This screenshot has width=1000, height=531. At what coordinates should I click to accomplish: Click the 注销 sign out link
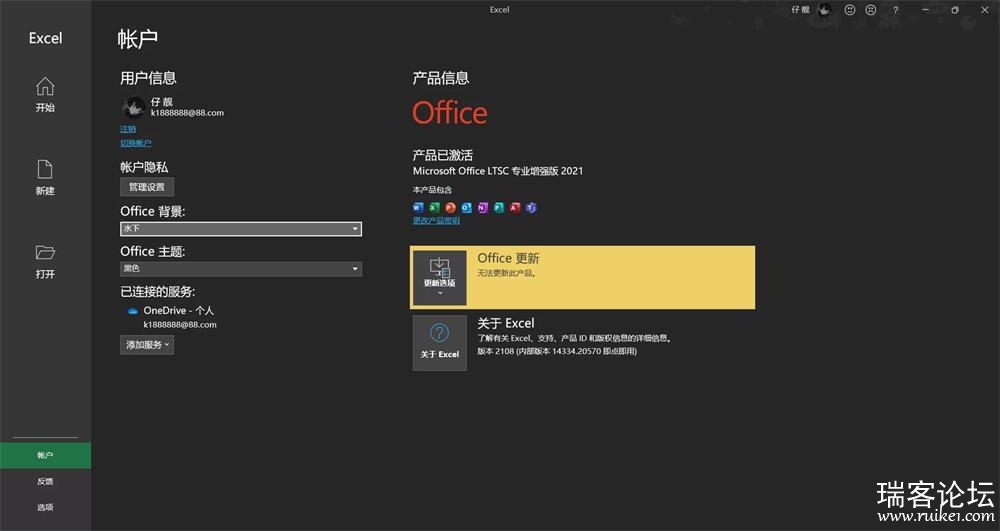pos(128,129)
